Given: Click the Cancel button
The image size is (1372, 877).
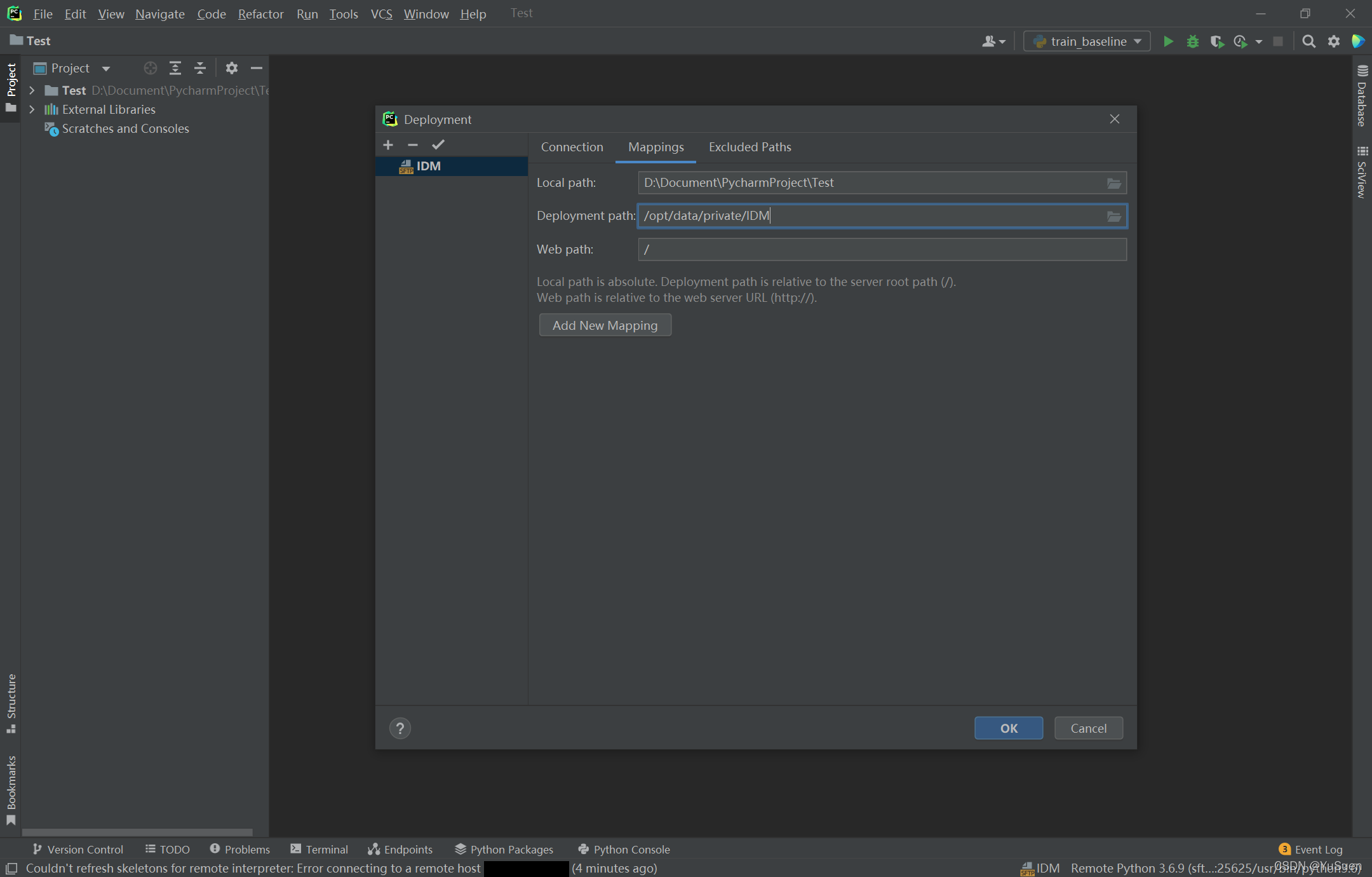Looking at the screenshot, I should point(1088,728).
